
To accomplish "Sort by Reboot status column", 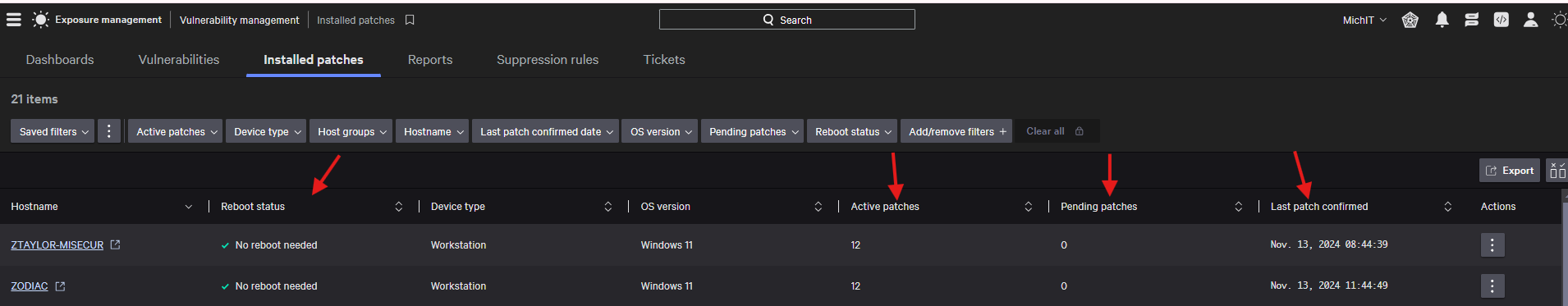I will (399, 207).
